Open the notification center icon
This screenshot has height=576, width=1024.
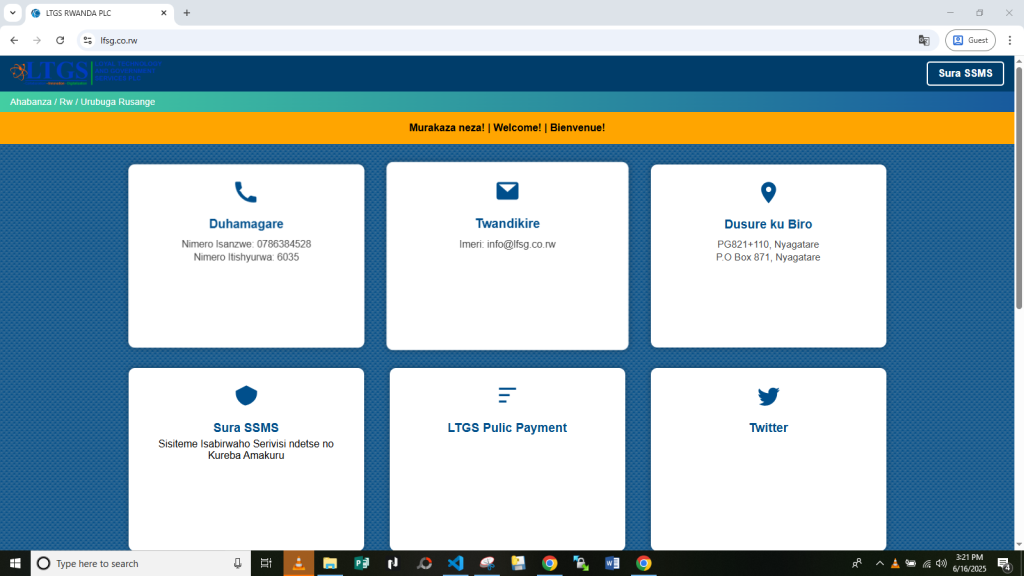[x=1005, y=563]
